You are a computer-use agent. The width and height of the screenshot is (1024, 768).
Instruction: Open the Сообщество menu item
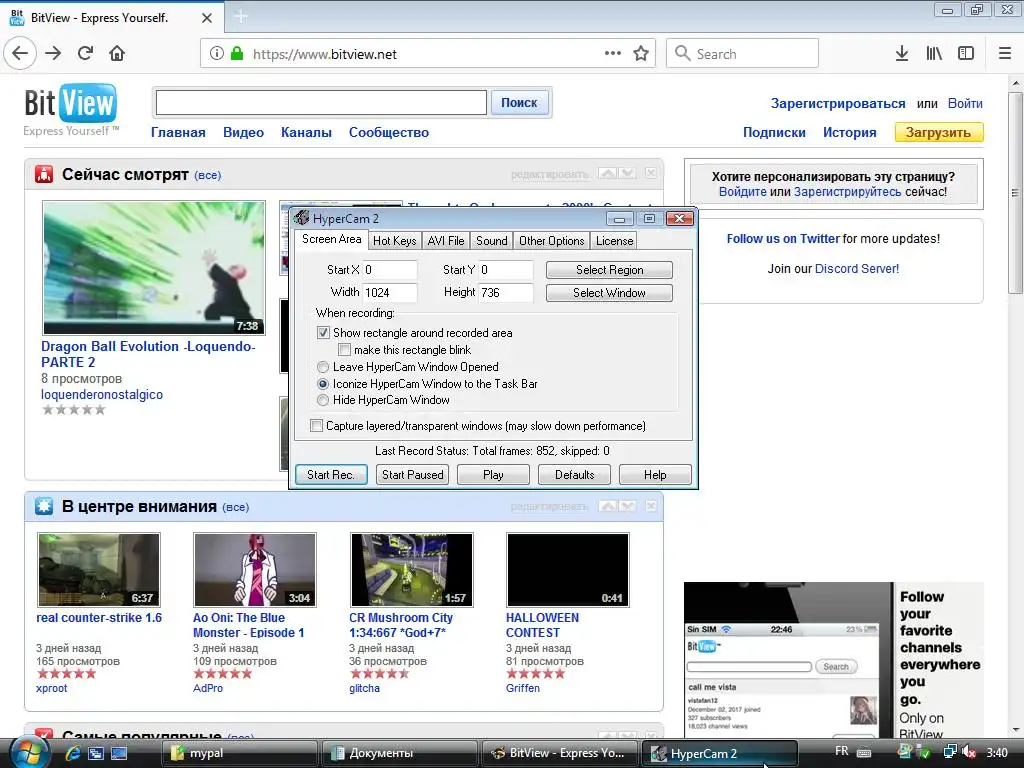[x=389, y=133]
